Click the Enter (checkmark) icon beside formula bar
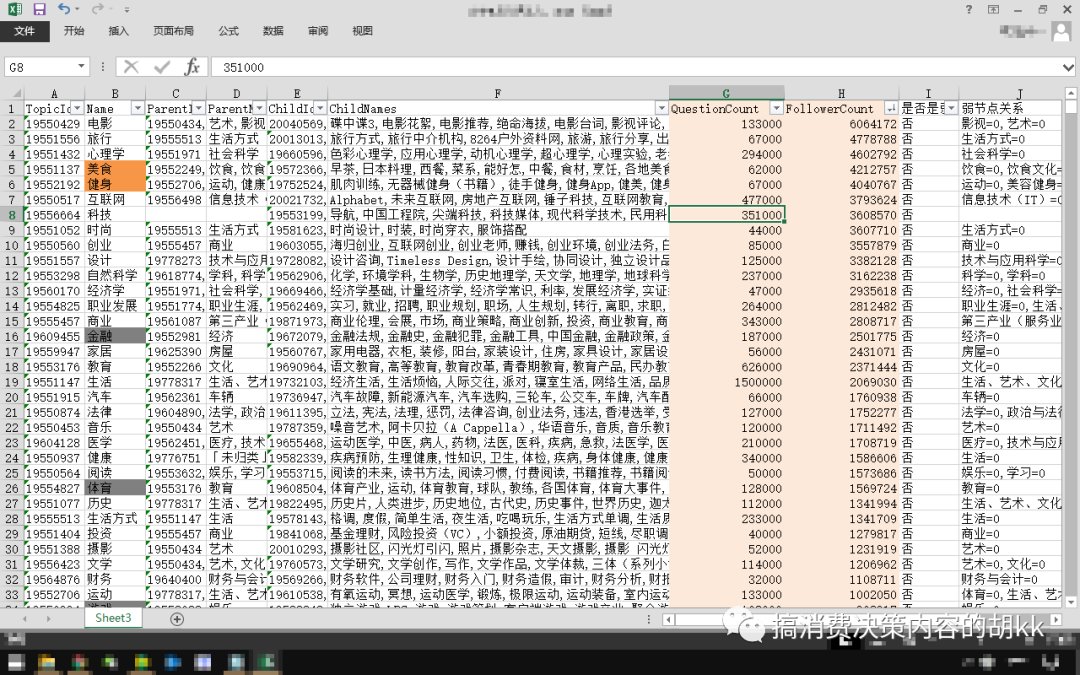The height and width of the screenshot is (675, 1080). (x=159, y=67)
